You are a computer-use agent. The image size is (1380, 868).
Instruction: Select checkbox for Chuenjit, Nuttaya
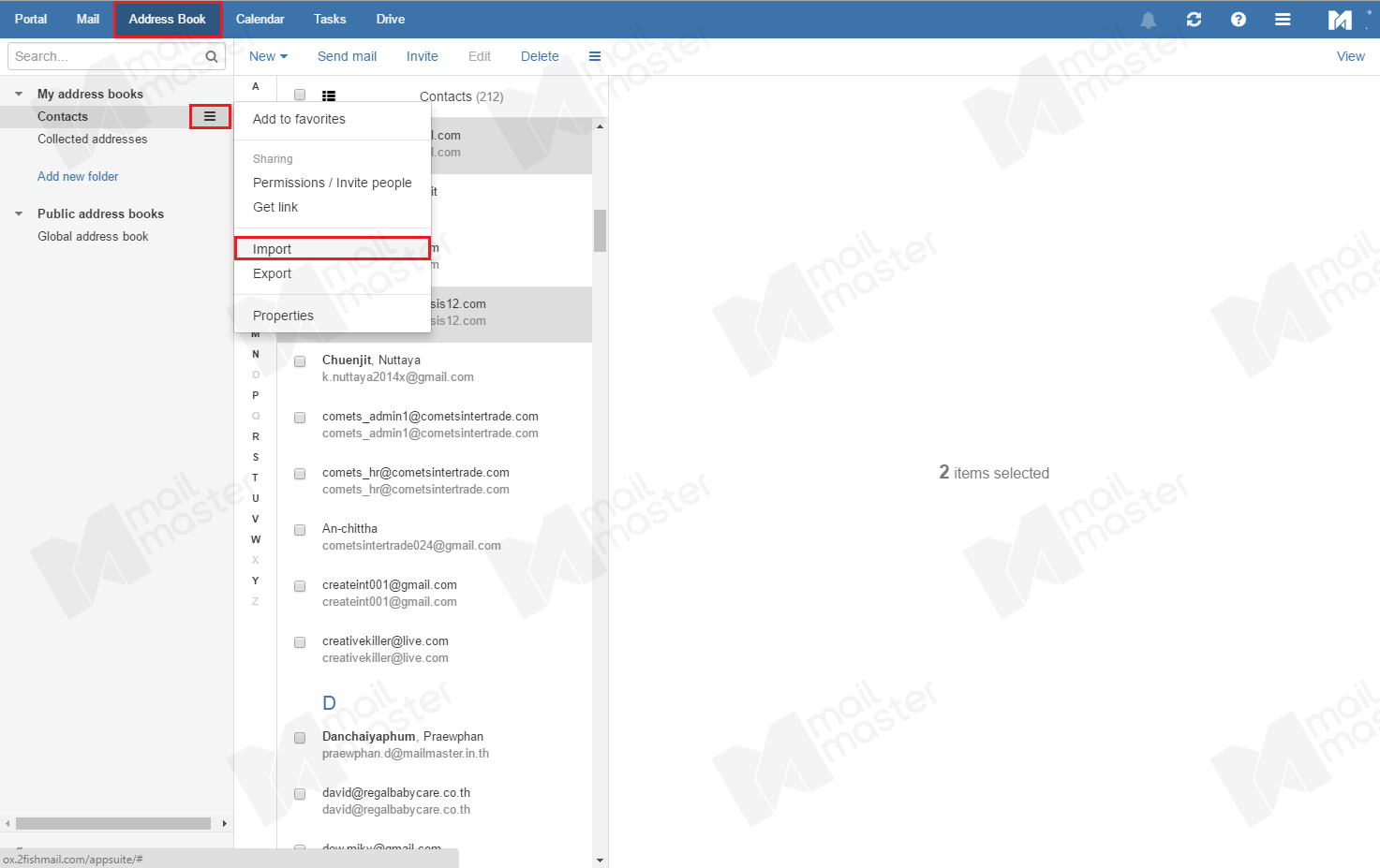click(300, 361)
